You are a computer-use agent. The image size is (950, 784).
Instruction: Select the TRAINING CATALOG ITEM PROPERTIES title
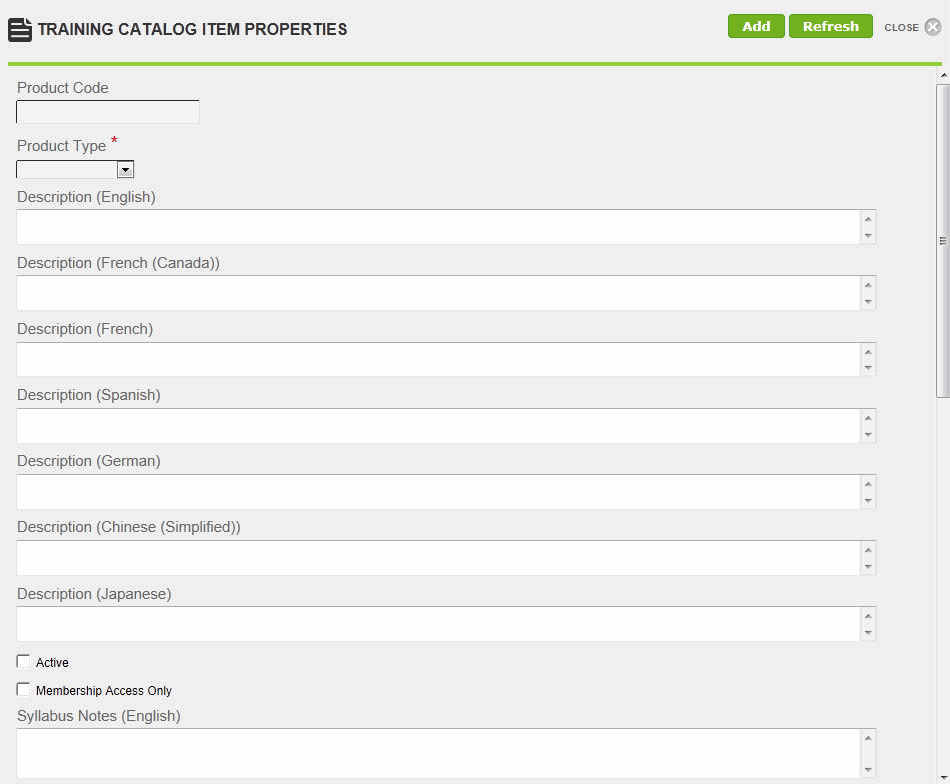point(192,29)
